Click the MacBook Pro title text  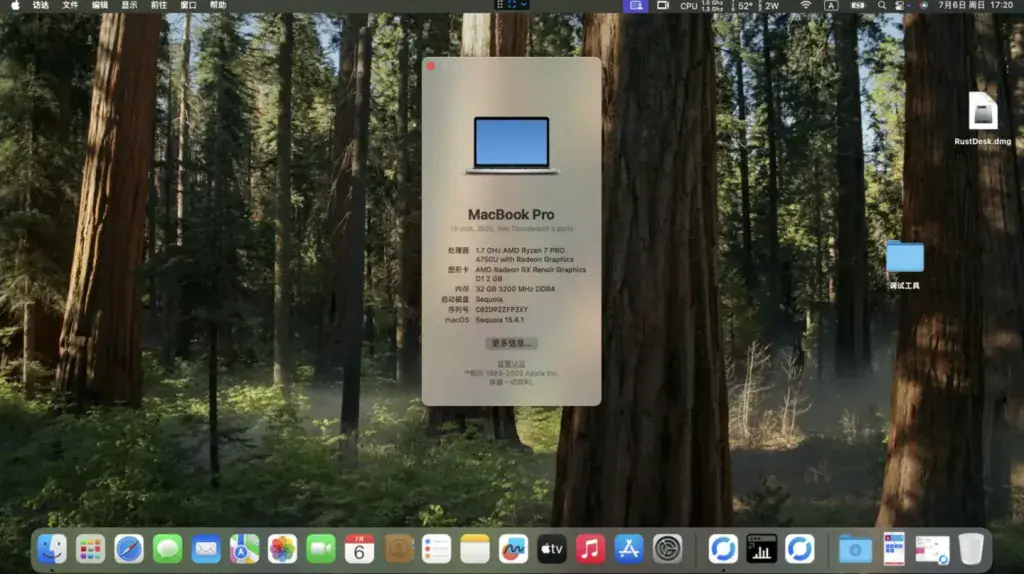[511, 214]
